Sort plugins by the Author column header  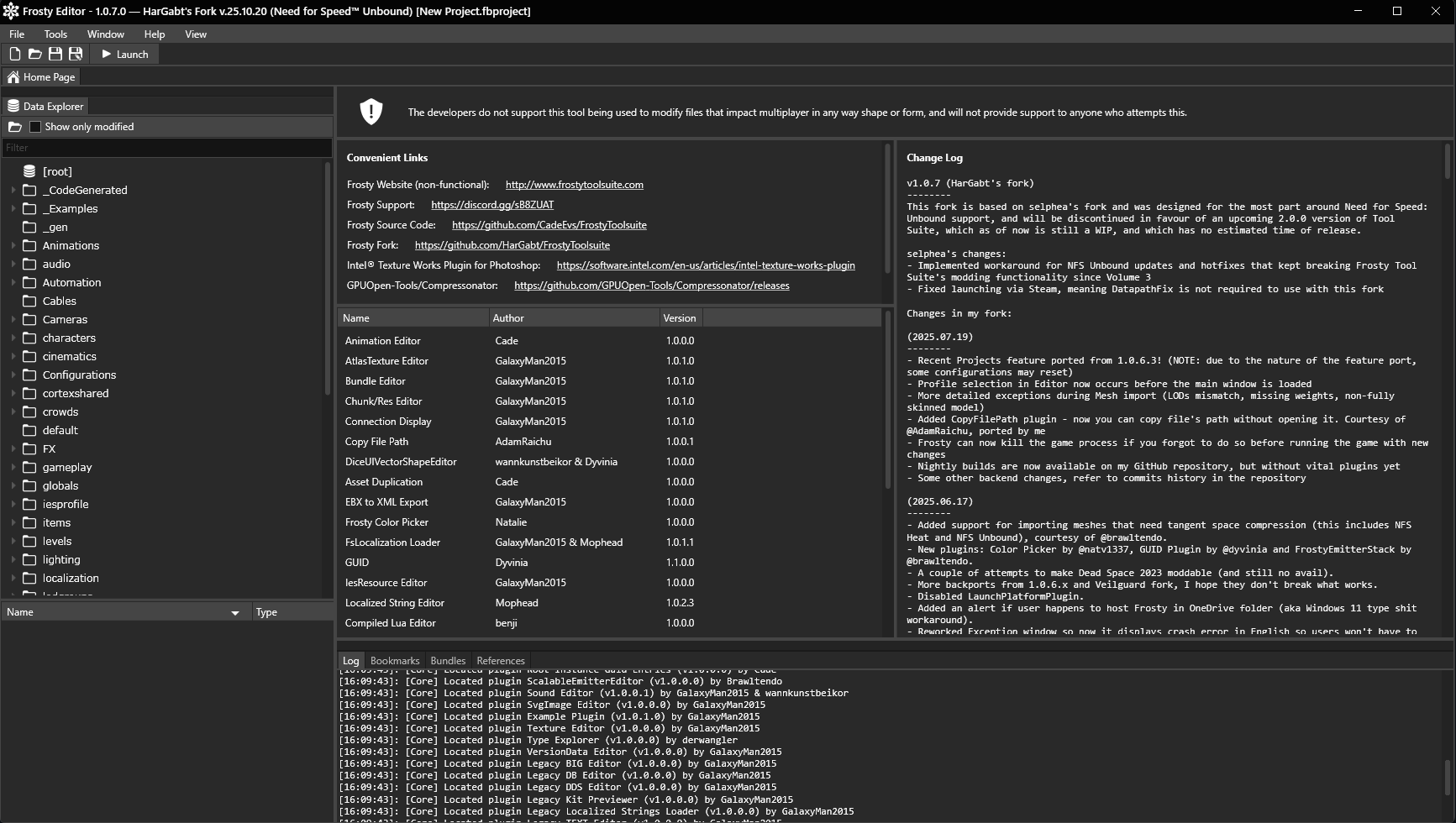pos(574,318)
